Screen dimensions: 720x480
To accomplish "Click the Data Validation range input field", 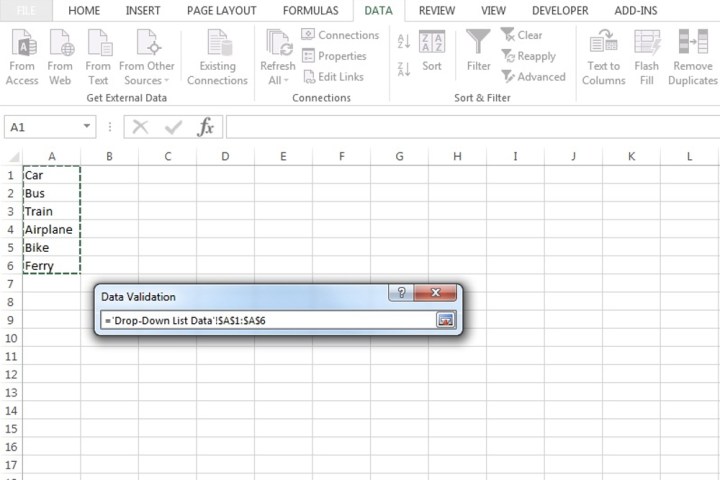I will (x=265, y=320).
